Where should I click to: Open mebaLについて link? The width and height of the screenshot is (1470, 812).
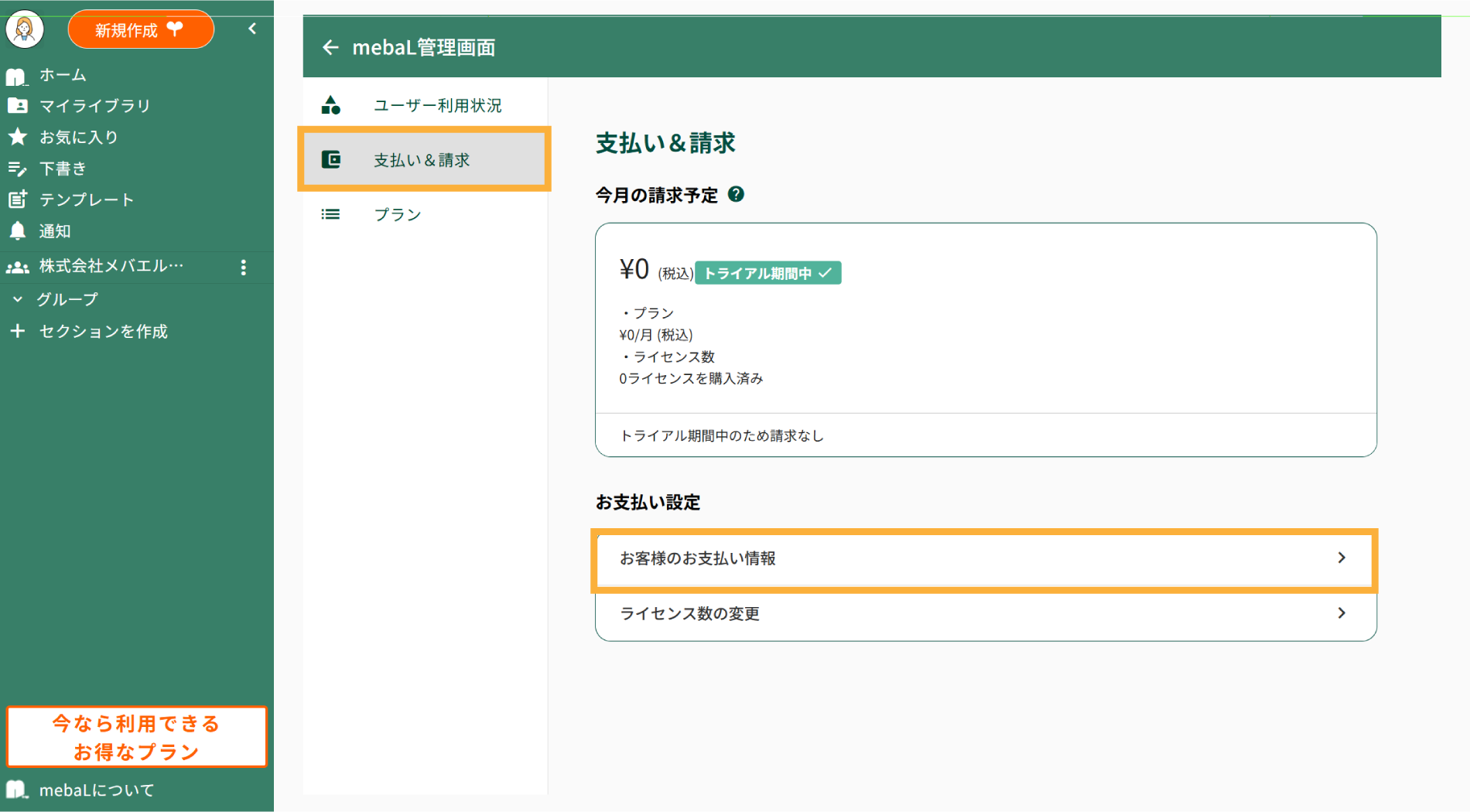pos(96,790)
